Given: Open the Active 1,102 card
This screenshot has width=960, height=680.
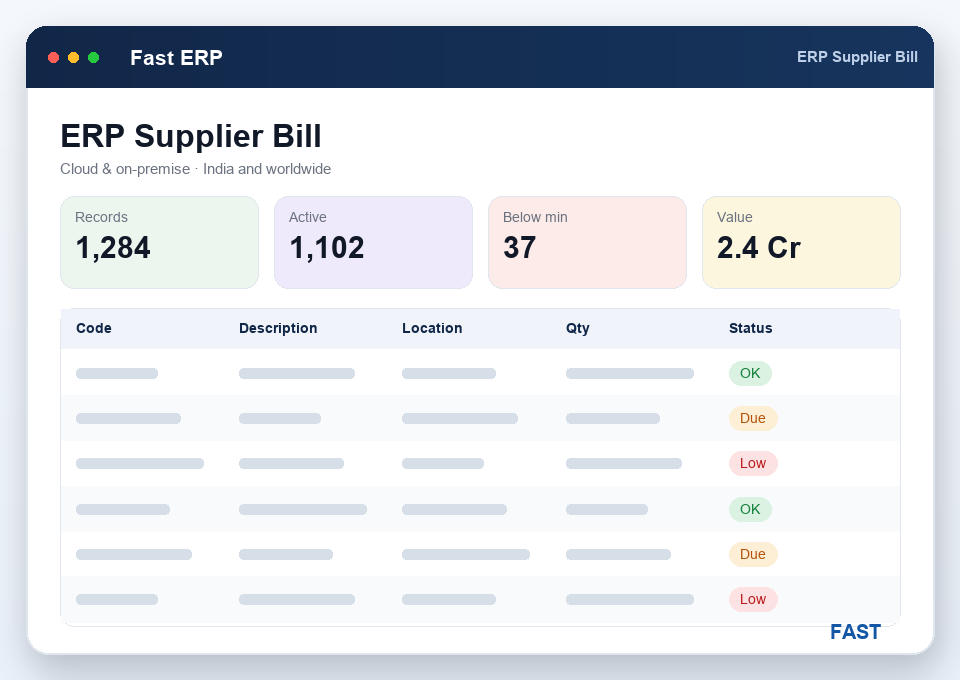Looking at the screenshot, I should (x=373, y=242).
